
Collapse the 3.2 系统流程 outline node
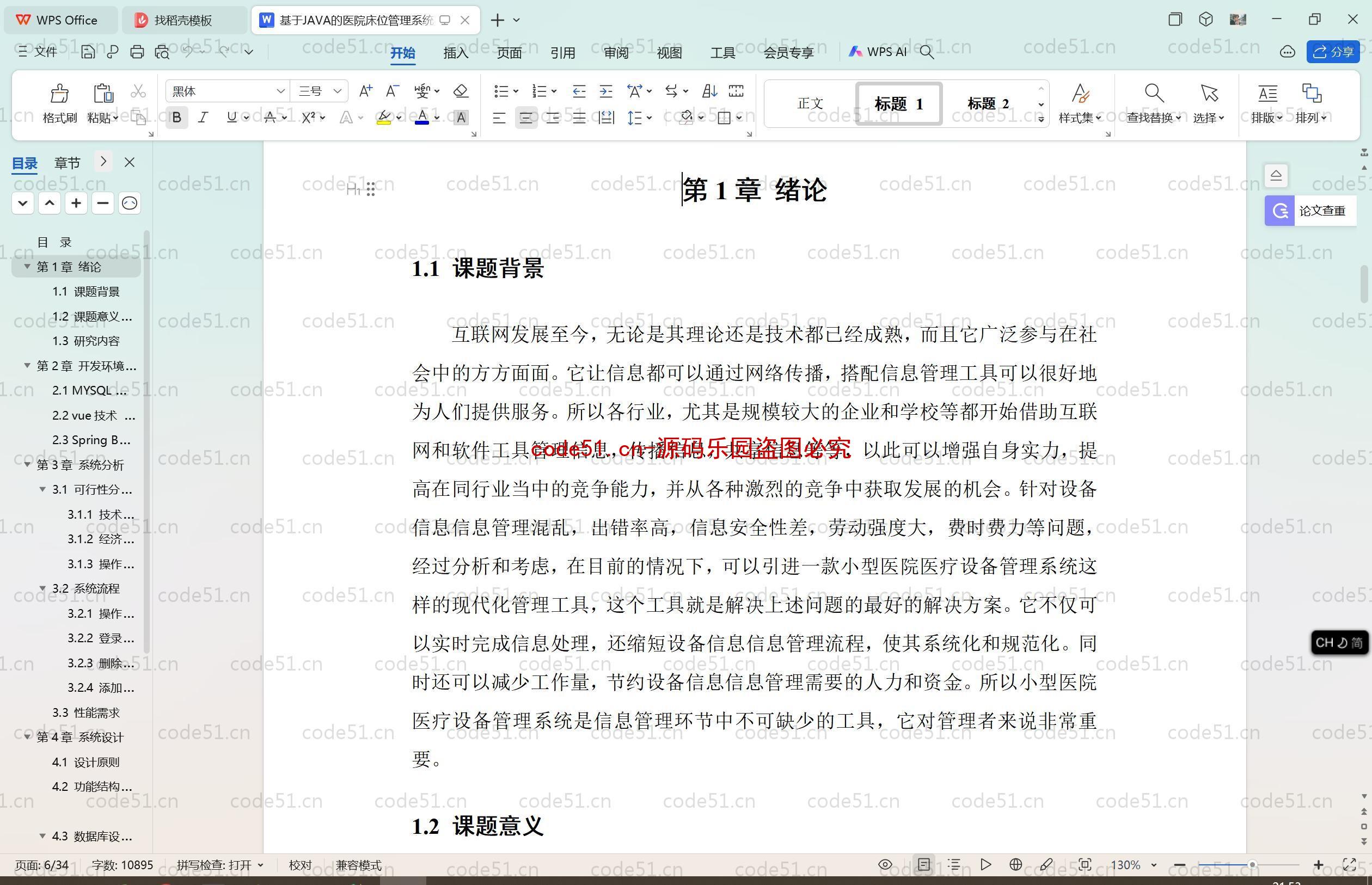click(42, 588)
